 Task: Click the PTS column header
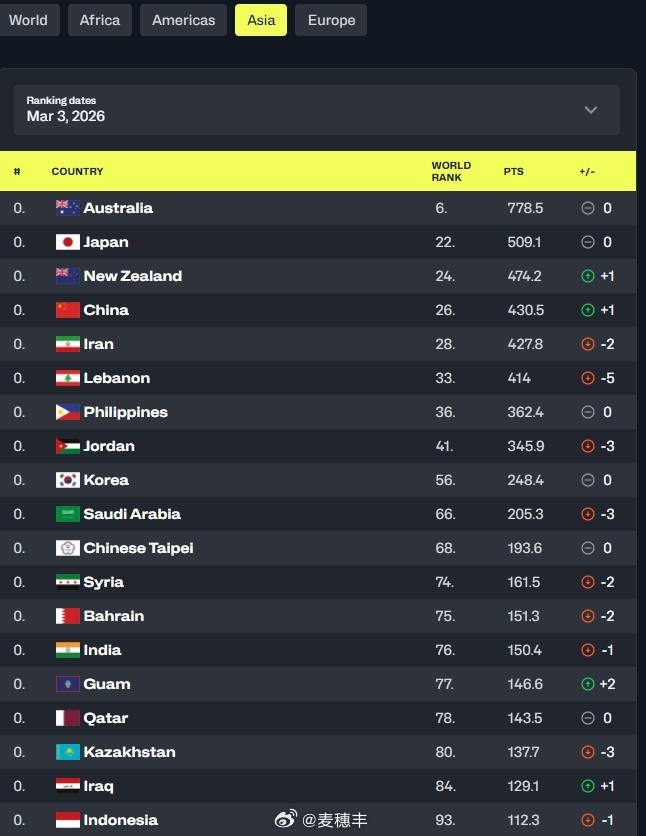pyautogui.click(x=513, y=171)
